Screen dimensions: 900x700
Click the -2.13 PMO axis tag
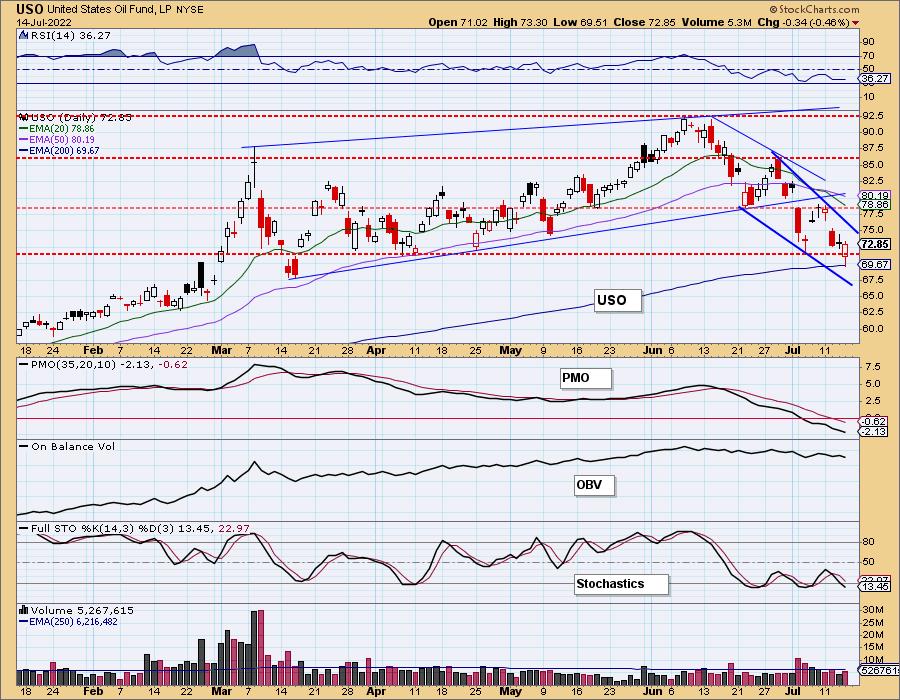coord(875,431)
